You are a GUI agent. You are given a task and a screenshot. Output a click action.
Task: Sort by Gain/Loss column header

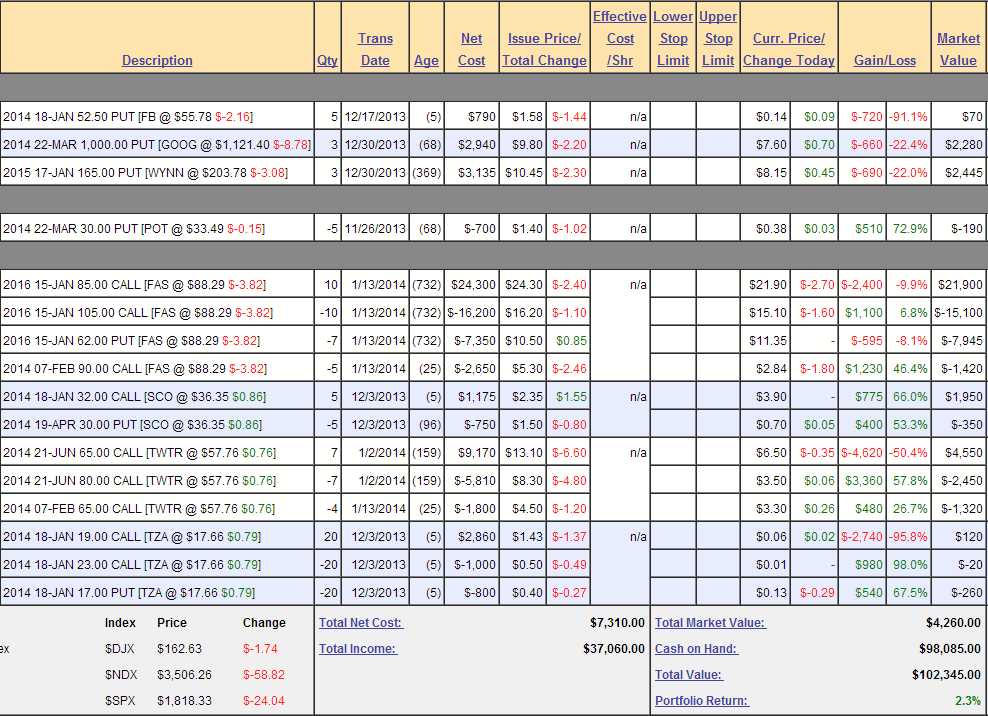884,60
